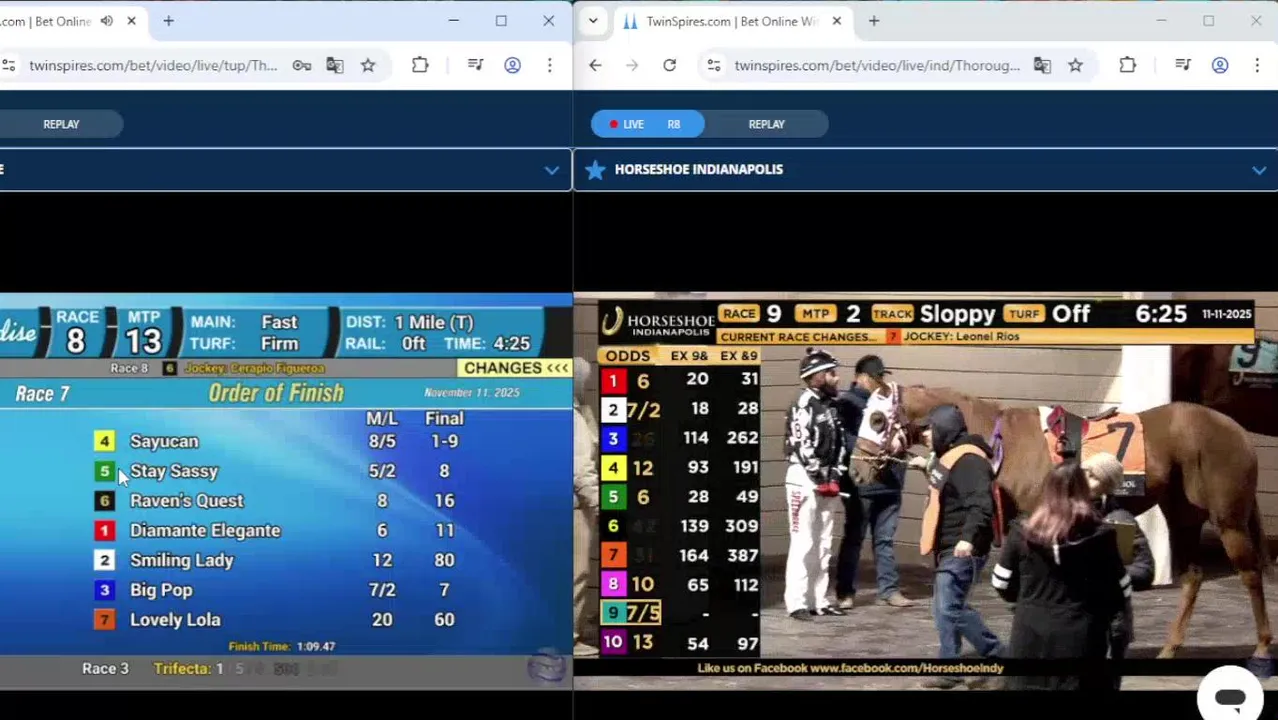Click the Horseshoe Indianapolis live video feed
The height and width of the screenshot is (720, 1278).
(925, 490)
